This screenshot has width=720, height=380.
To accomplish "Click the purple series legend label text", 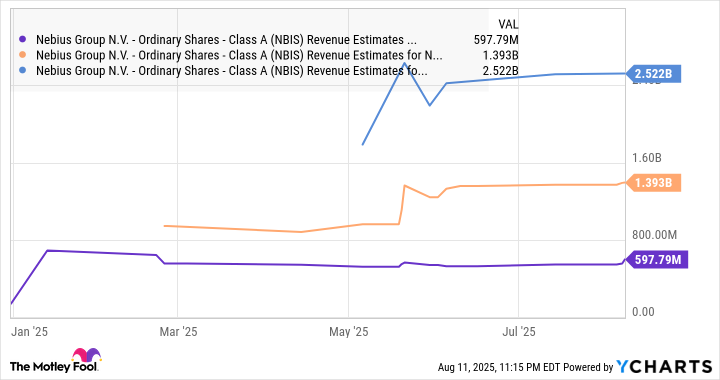I will pyautogui.click(x=226, y=40).
